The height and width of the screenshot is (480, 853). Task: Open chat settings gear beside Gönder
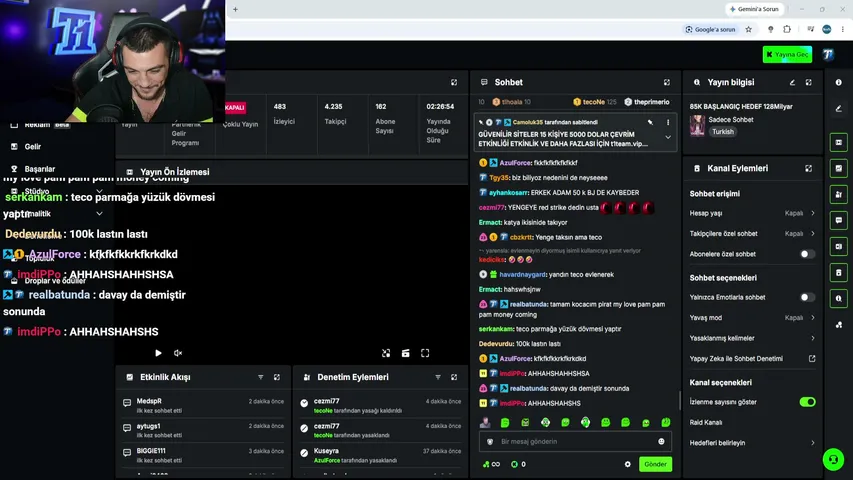click(x=627, y=464)
